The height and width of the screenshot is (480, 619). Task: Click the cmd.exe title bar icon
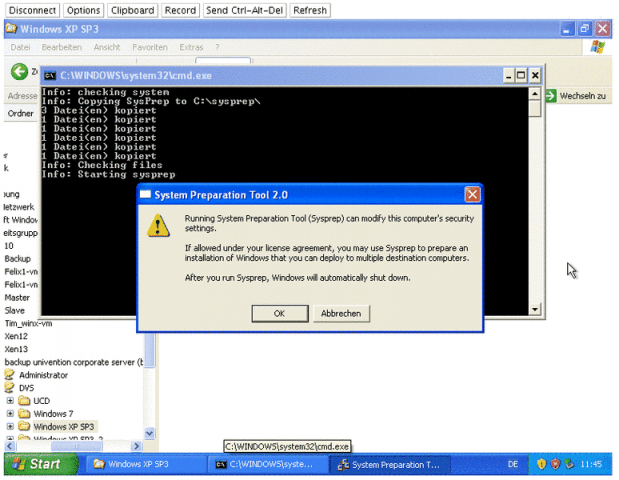pos(50,75)
